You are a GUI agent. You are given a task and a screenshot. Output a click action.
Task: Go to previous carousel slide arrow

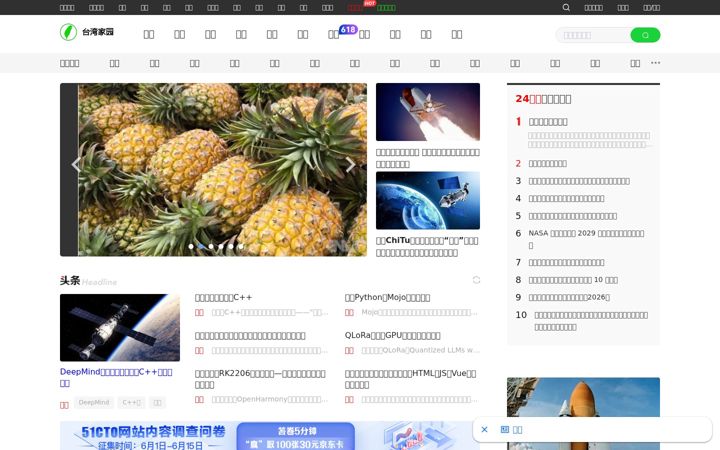click(76, 164)
